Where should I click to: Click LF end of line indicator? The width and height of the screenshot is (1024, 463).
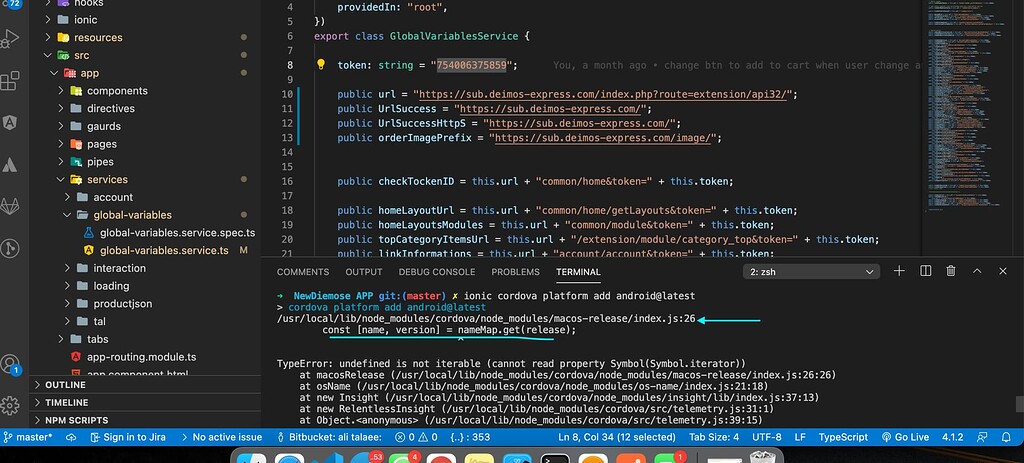pos(799,437)
